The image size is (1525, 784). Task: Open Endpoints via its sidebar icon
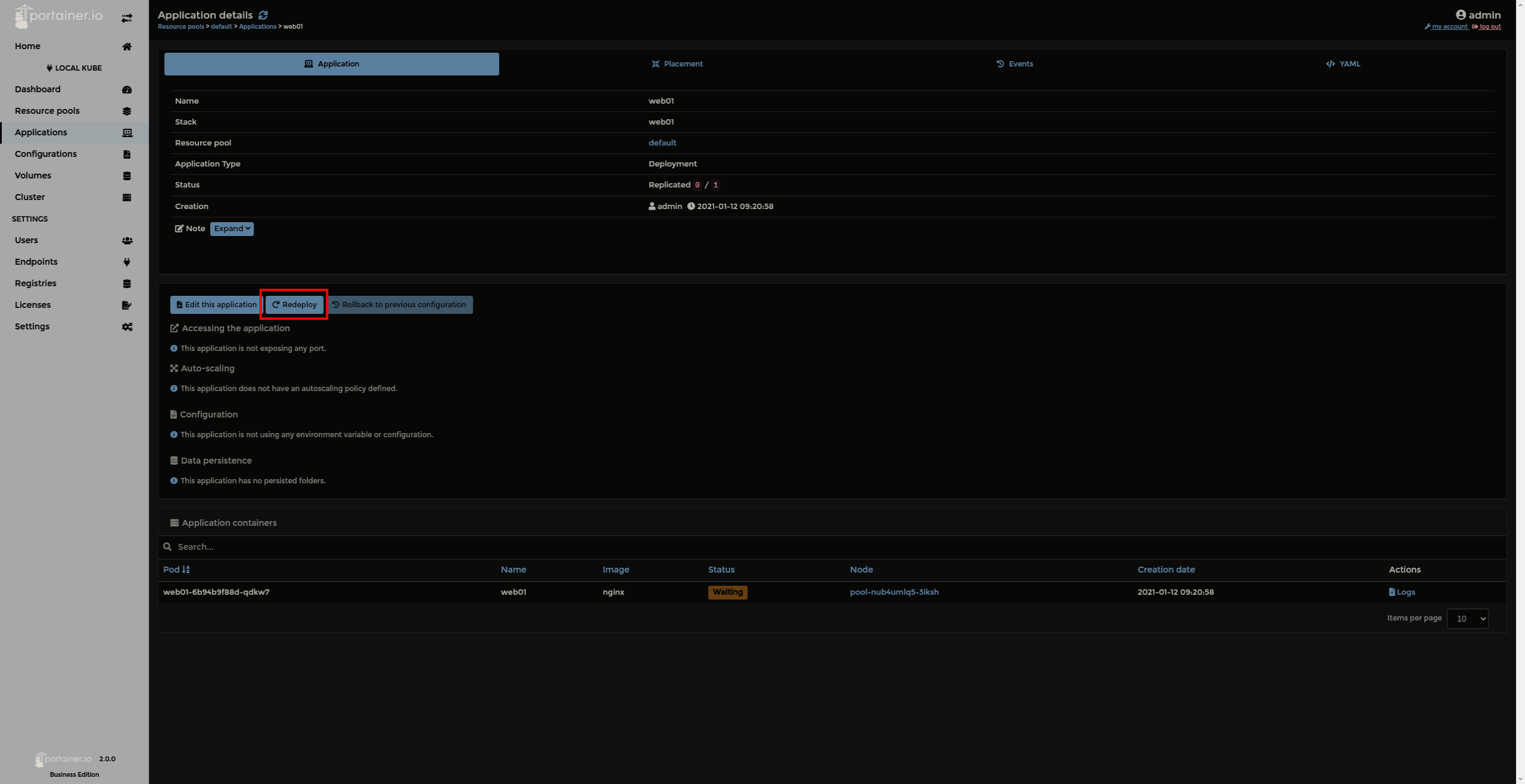(x=127, y=262)
